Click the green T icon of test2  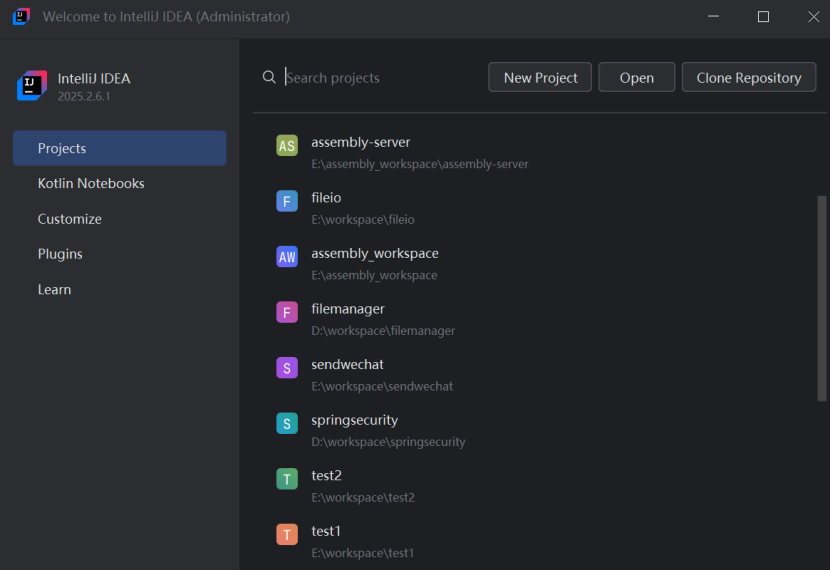(287, 479)
